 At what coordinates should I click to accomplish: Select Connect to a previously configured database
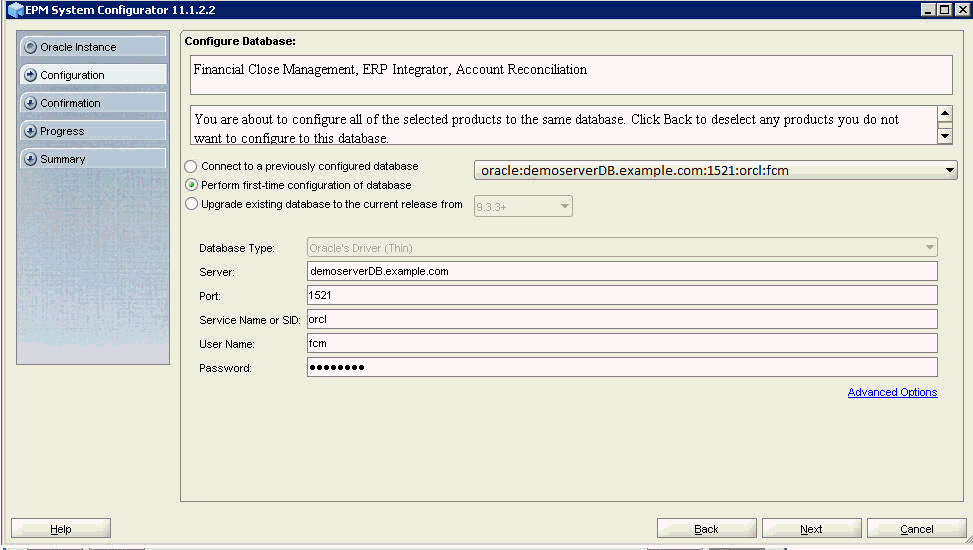(191, 167)
